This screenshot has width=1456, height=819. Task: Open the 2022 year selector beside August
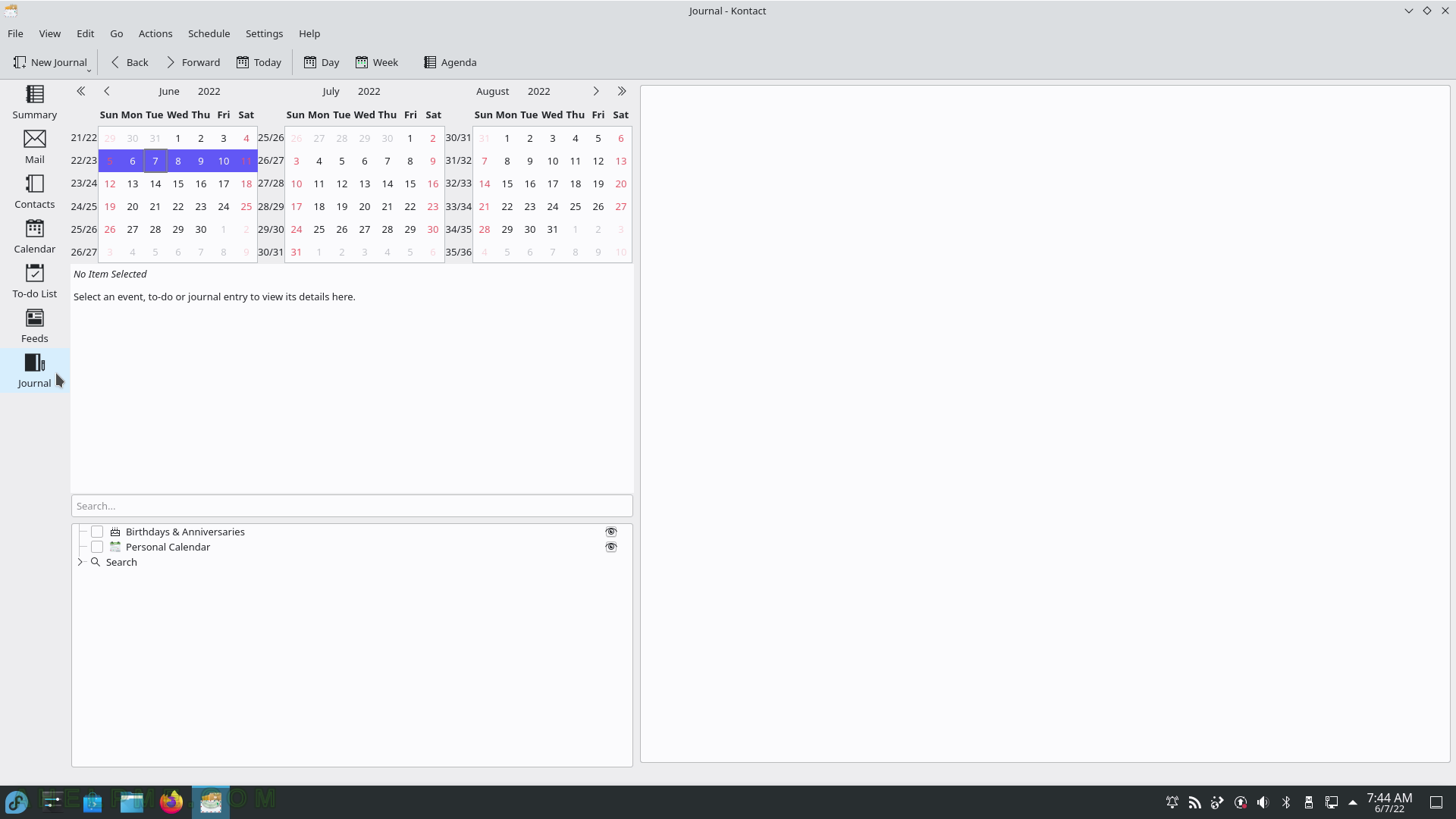[539, 91]
